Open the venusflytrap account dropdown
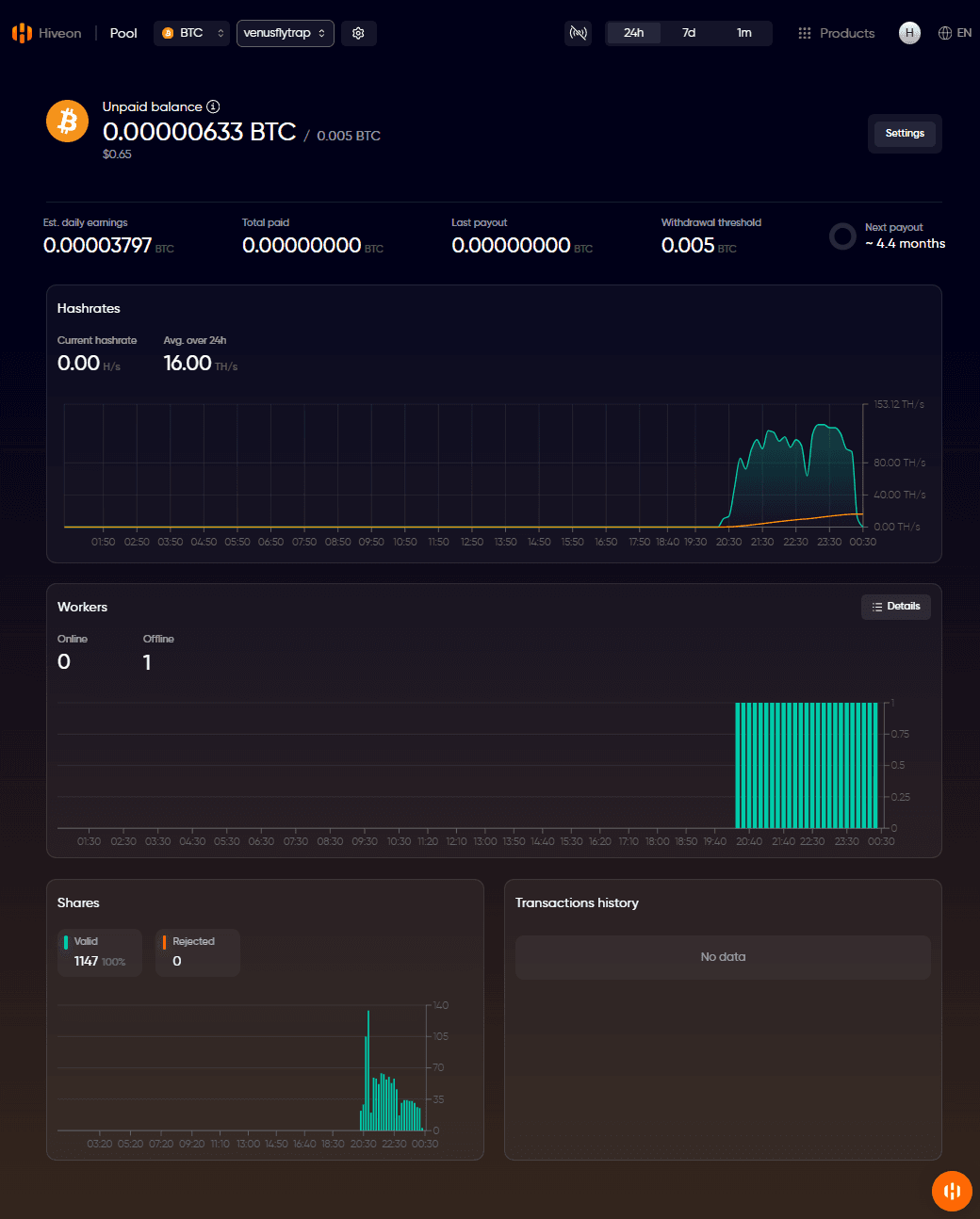The image size is (980, 1219). point(285,33)
